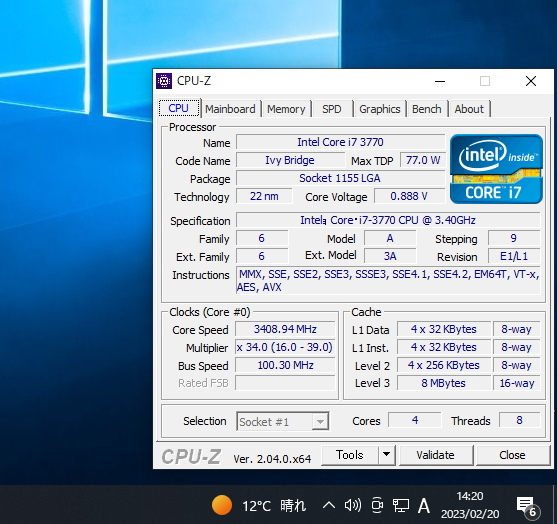Image resolution: width=557 pixels, height=524 pixels.
Task: Expand the Tools dropdown arrow
Action: pos(387,455)
